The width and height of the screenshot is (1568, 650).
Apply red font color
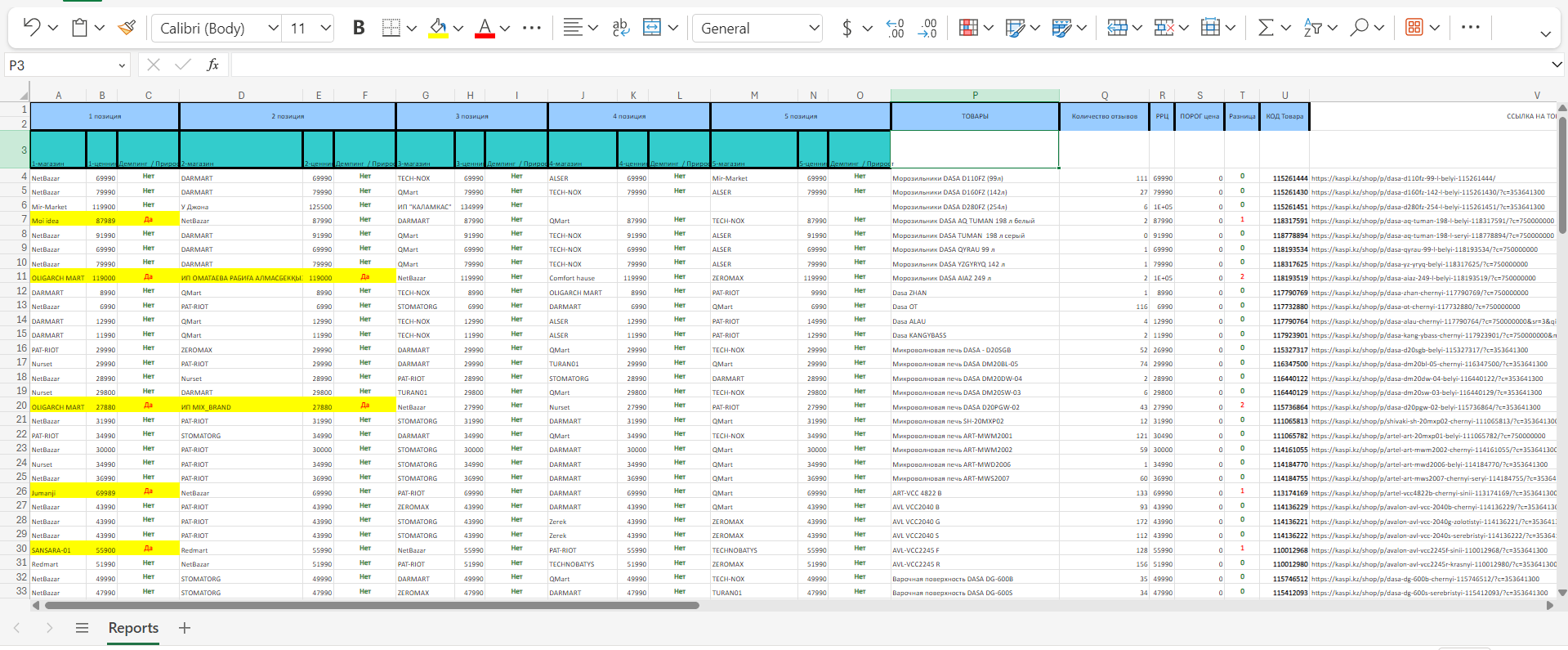485,28
